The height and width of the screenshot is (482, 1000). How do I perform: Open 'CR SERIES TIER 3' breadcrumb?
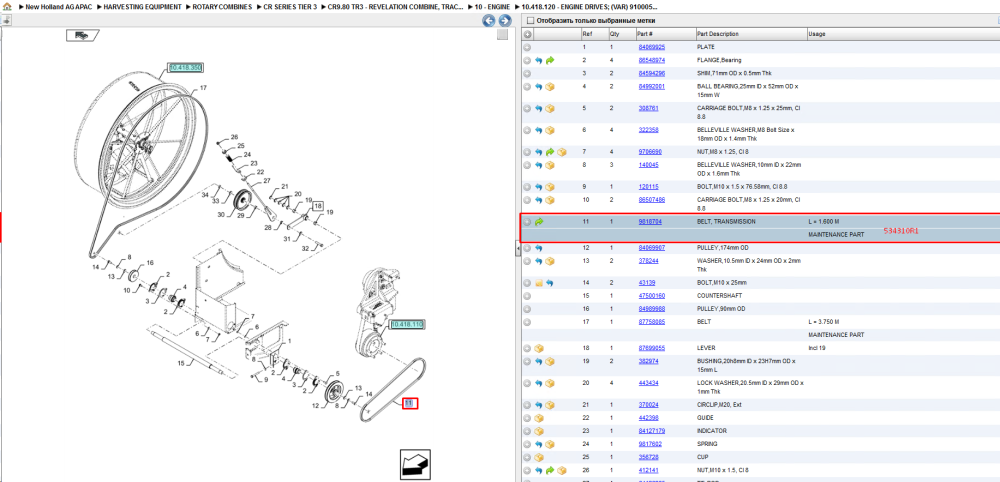290,6
